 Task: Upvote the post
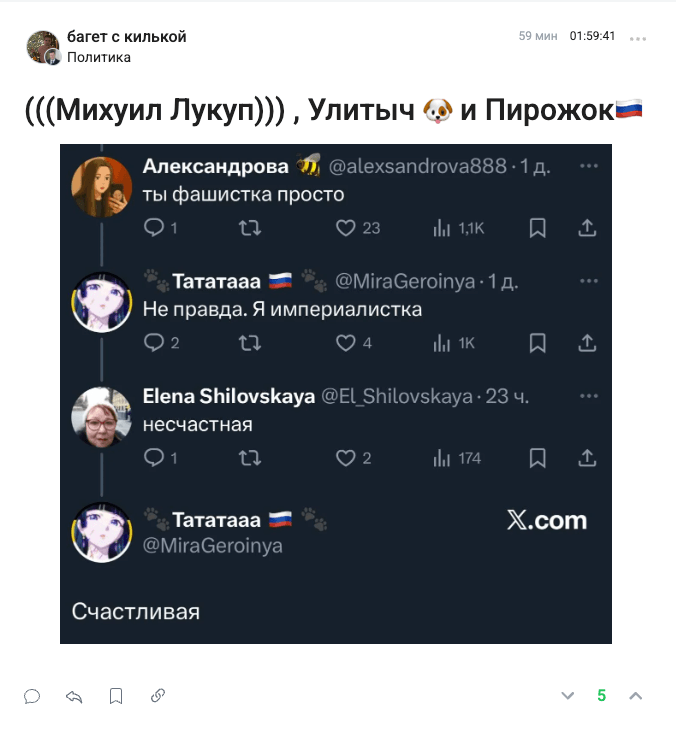635,696
